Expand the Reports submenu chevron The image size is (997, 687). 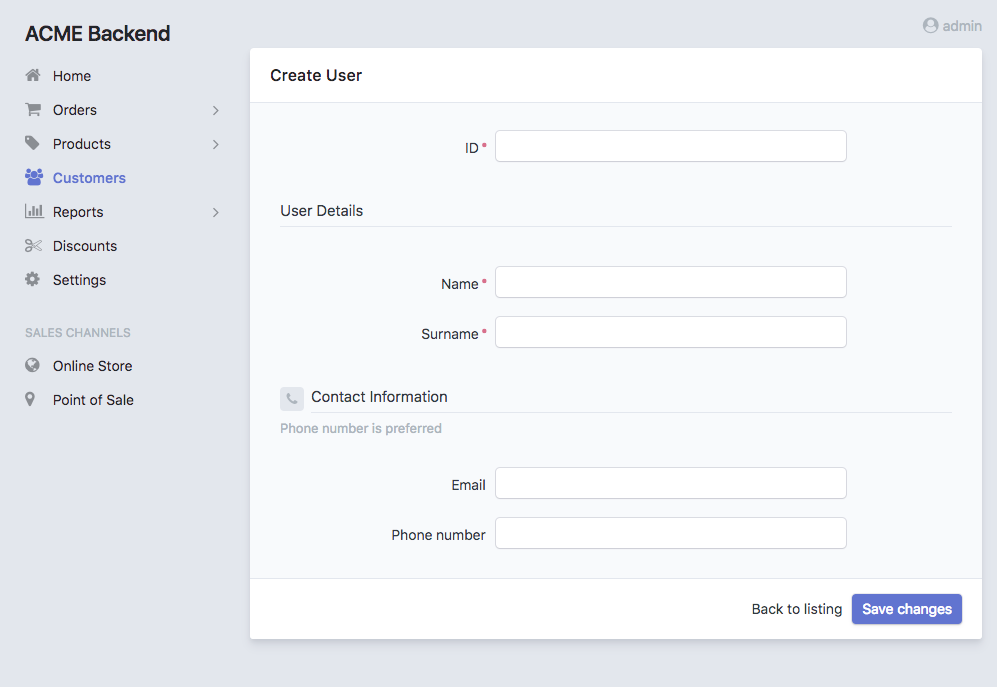tap(216, 212)
